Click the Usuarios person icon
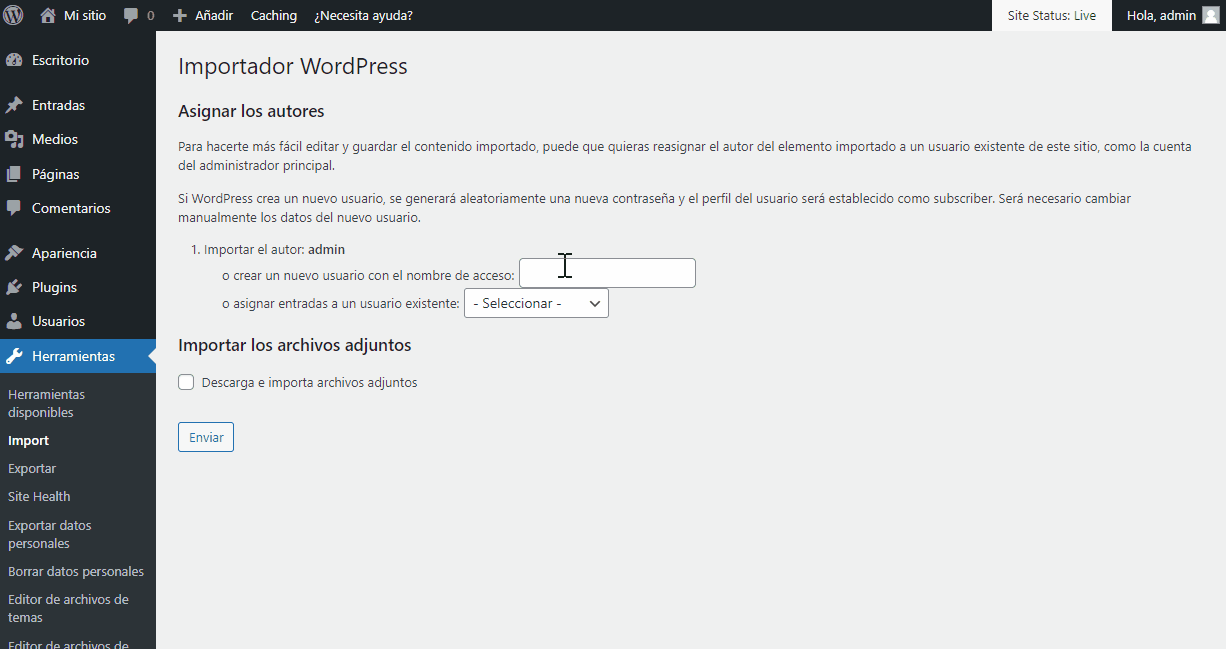This screenshot has width=1226, height=649. coord(14,321)
